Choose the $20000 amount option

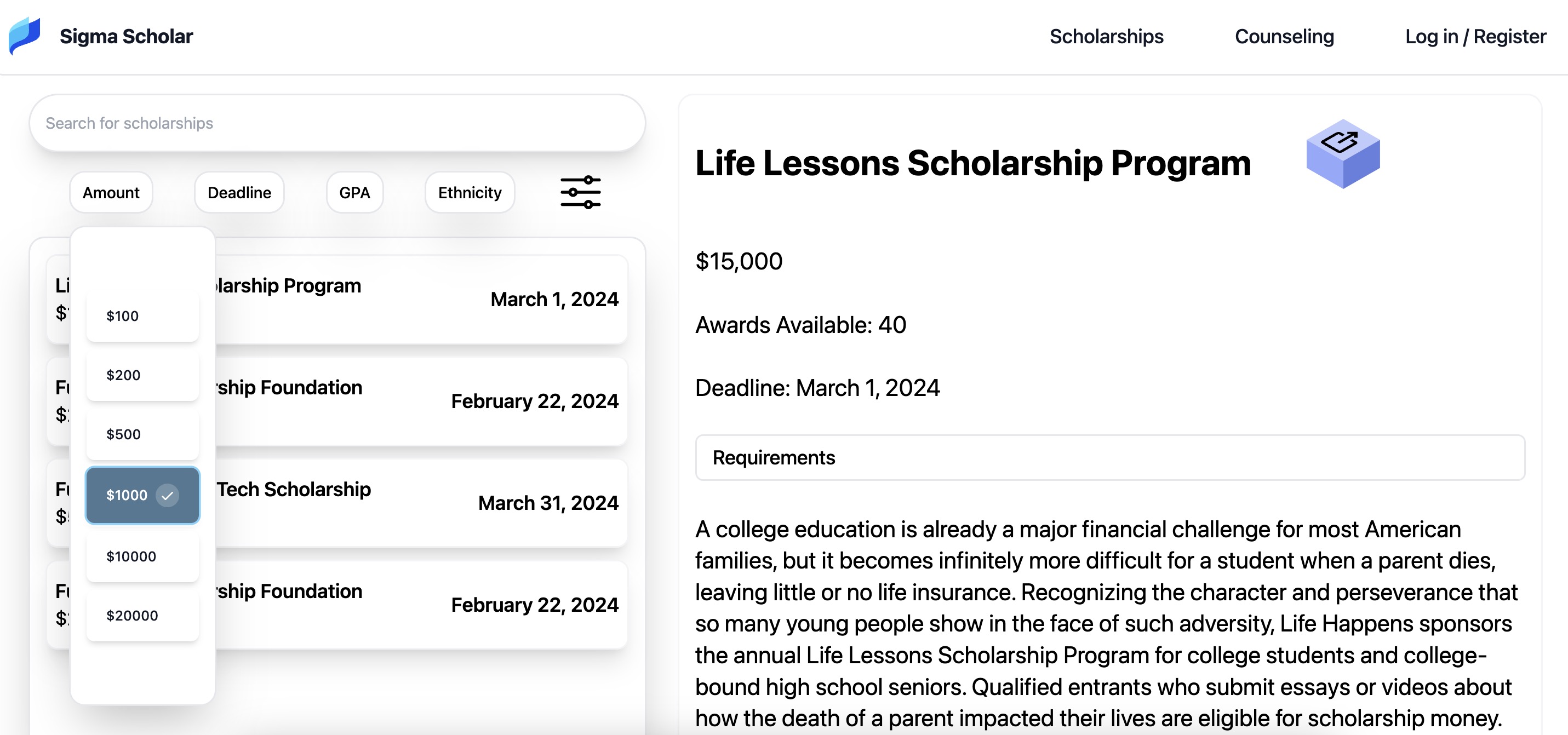[142, 615]
